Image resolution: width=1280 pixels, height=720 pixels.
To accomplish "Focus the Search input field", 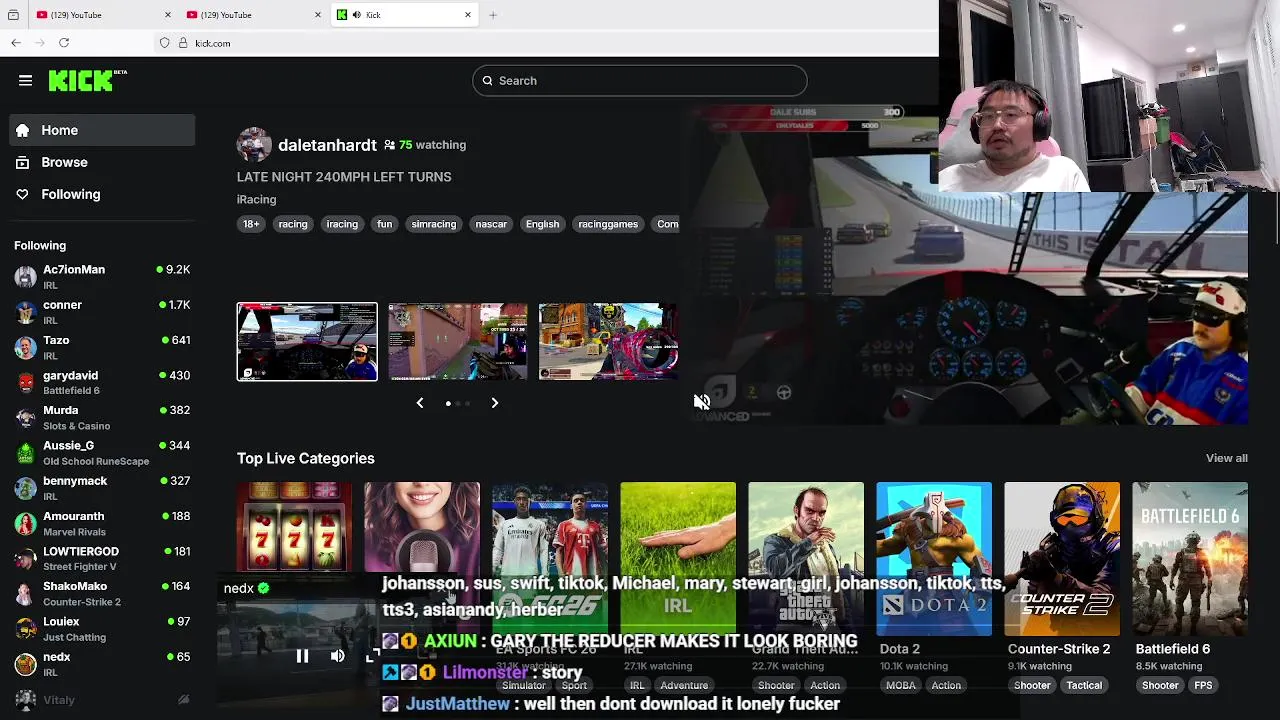I will coord(639,81).
